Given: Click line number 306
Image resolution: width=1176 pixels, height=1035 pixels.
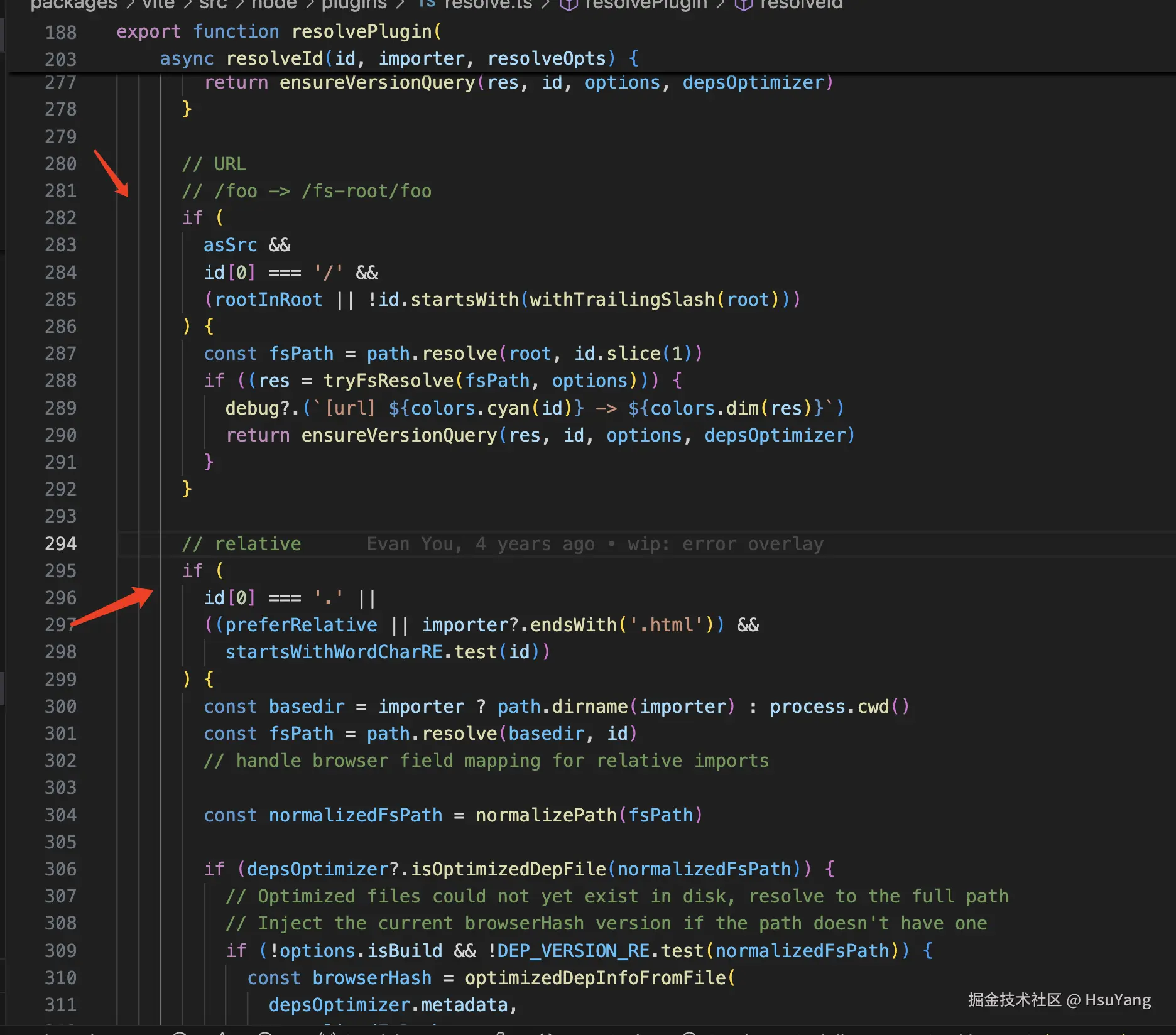Looking at the screenshot, I should (61, 869).
